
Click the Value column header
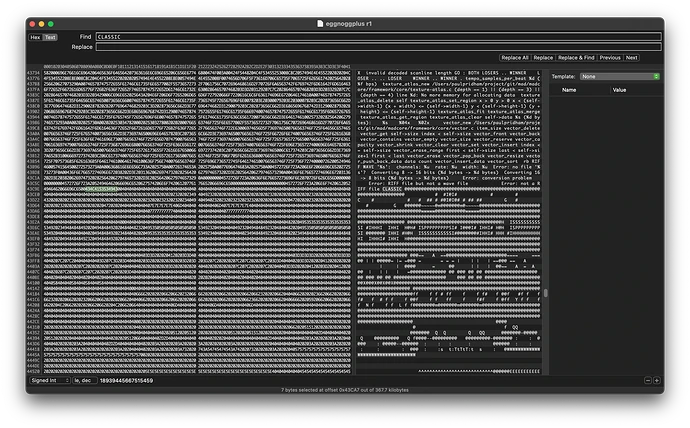(x=619, y=90)
